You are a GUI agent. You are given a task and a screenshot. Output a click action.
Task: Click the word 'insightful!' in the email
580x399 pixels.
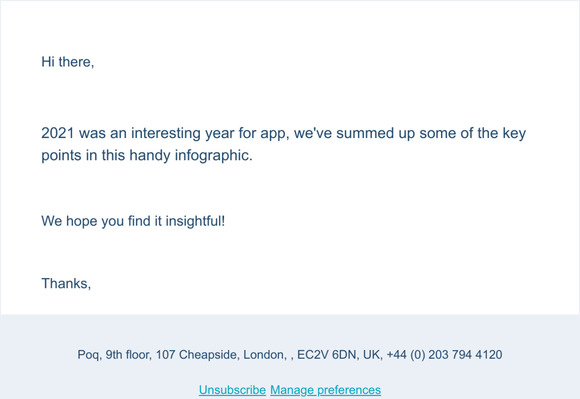tap(195, 221)
